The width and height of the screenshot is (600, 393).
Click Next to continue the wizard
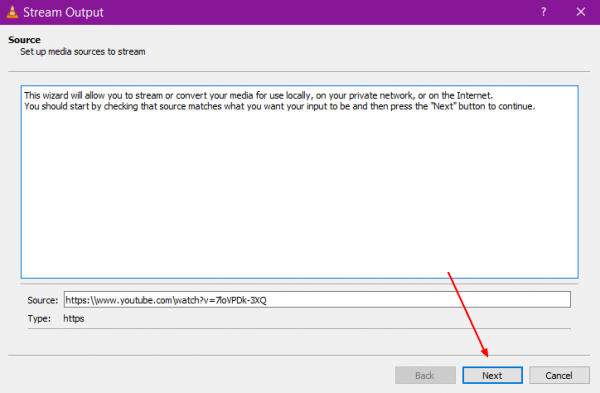point(492,375)
